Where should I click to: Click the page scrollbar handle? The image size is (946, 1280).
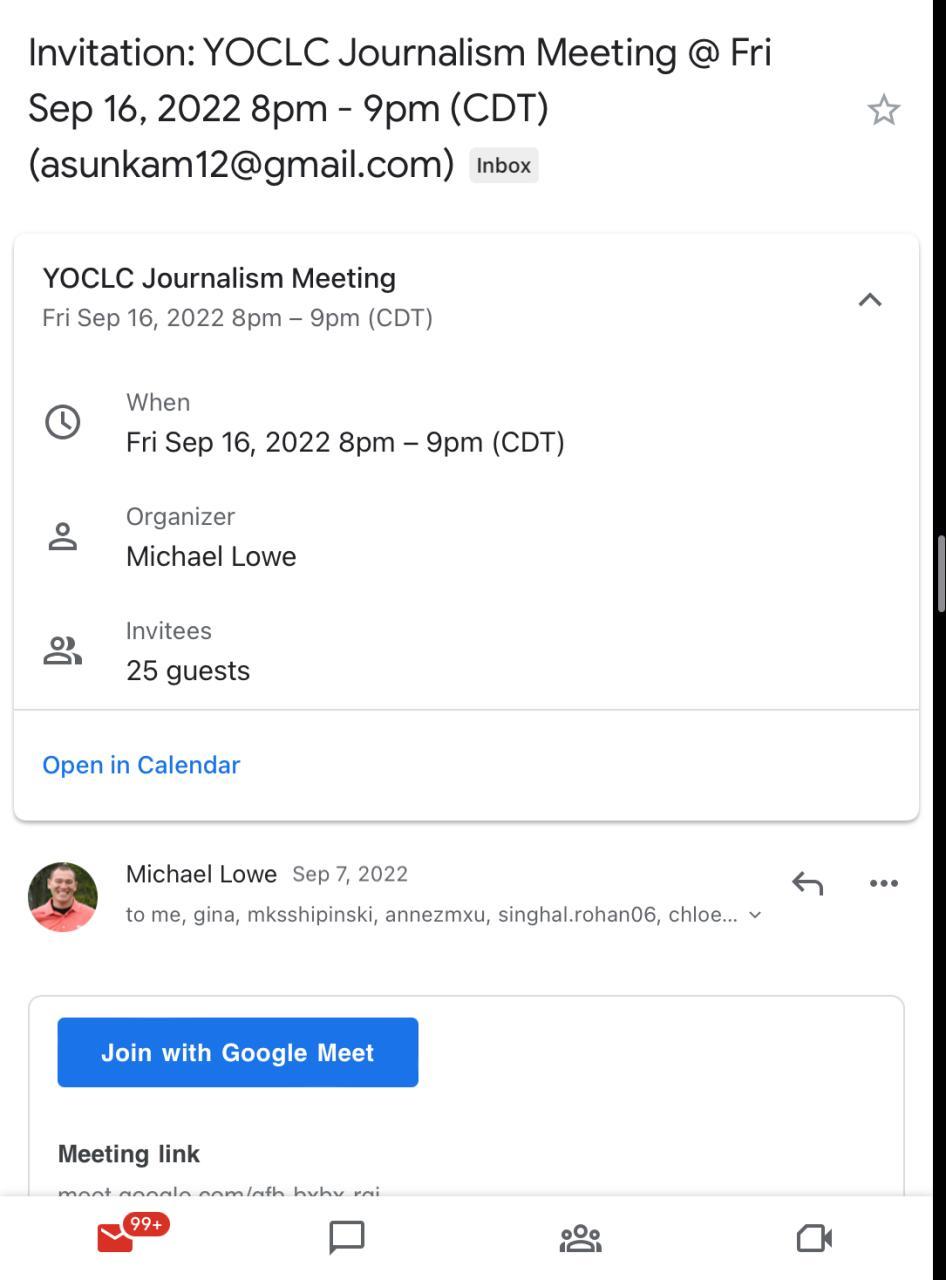(940, 573)
